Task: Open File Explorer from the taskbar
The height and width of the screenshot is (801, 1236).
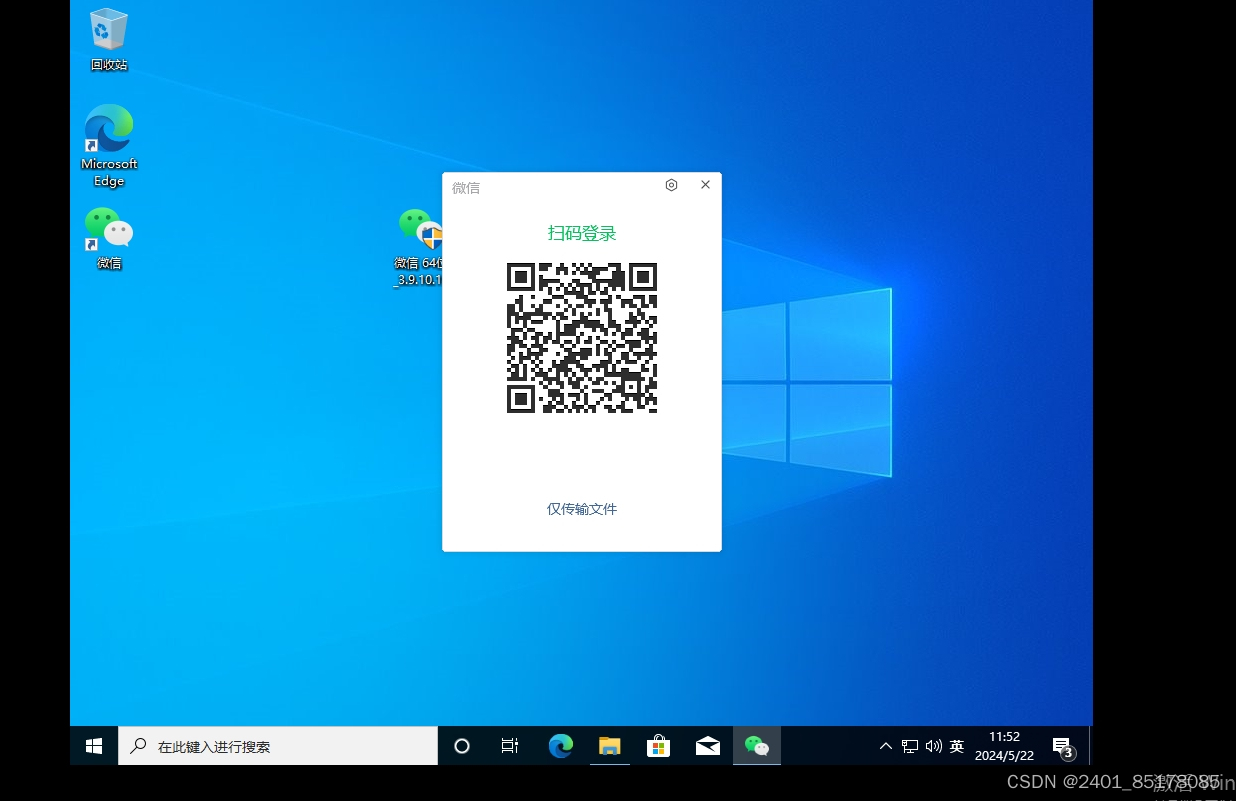Action: point(610,746)
